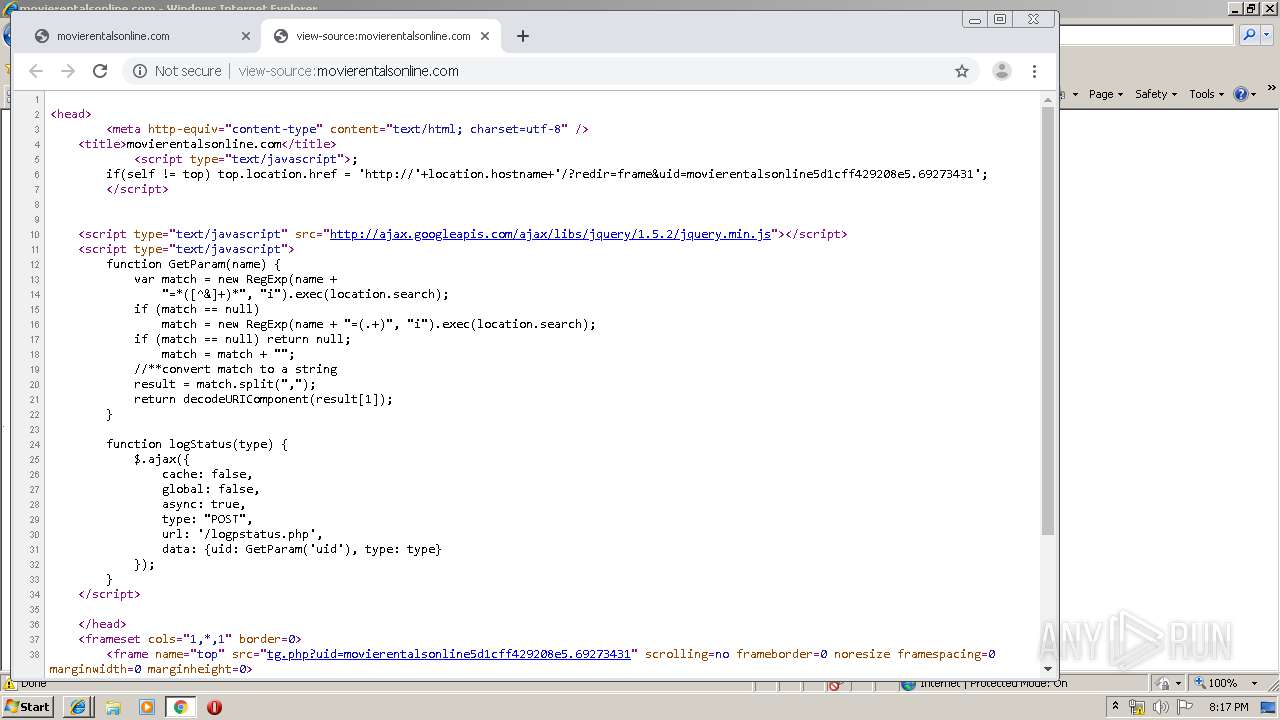The width and height of the screenshot is (1280, 720).
Task: Close the movierentalsonline.com tab
Action: [x=246, y=36]
